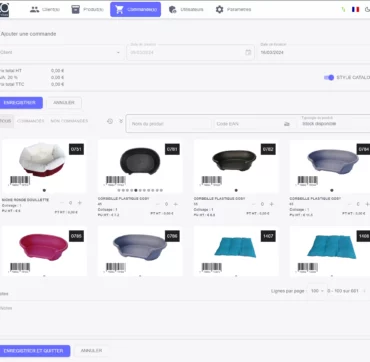Click ANNULER next to ENREGISTRER
The height and width of the screenshot is (362, 370).
coord(64,103)
